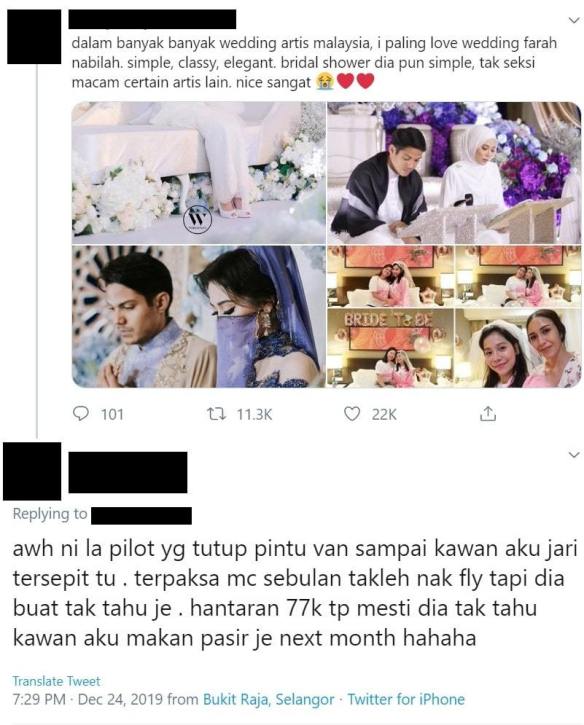Screen dimensions: 584x725
Task: Expand the top tweet's chevron menu
Action: click(x=574, y=20)
